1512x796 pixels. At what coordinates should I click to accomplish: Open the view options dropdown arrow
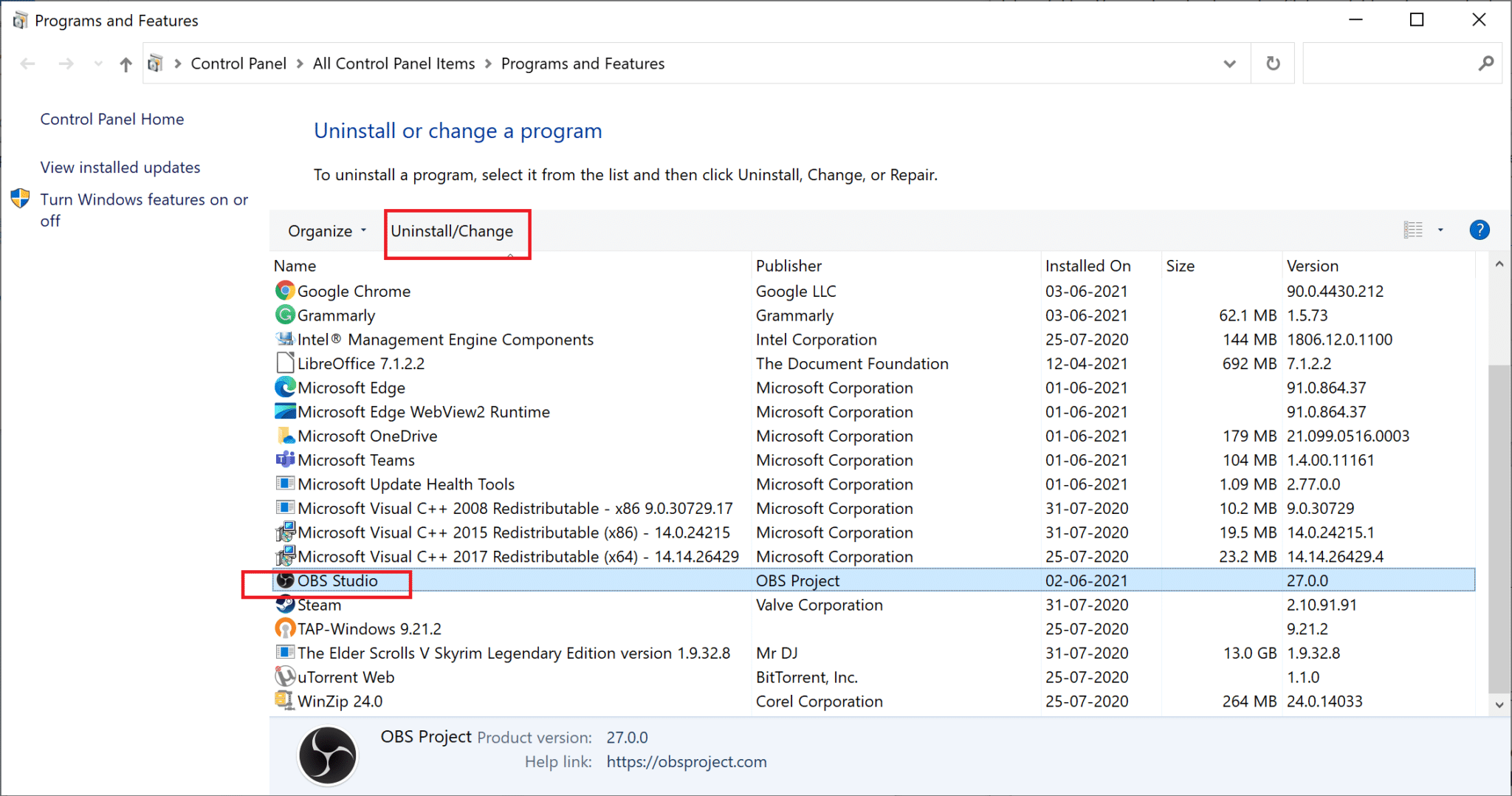(x=1440, y=230)
